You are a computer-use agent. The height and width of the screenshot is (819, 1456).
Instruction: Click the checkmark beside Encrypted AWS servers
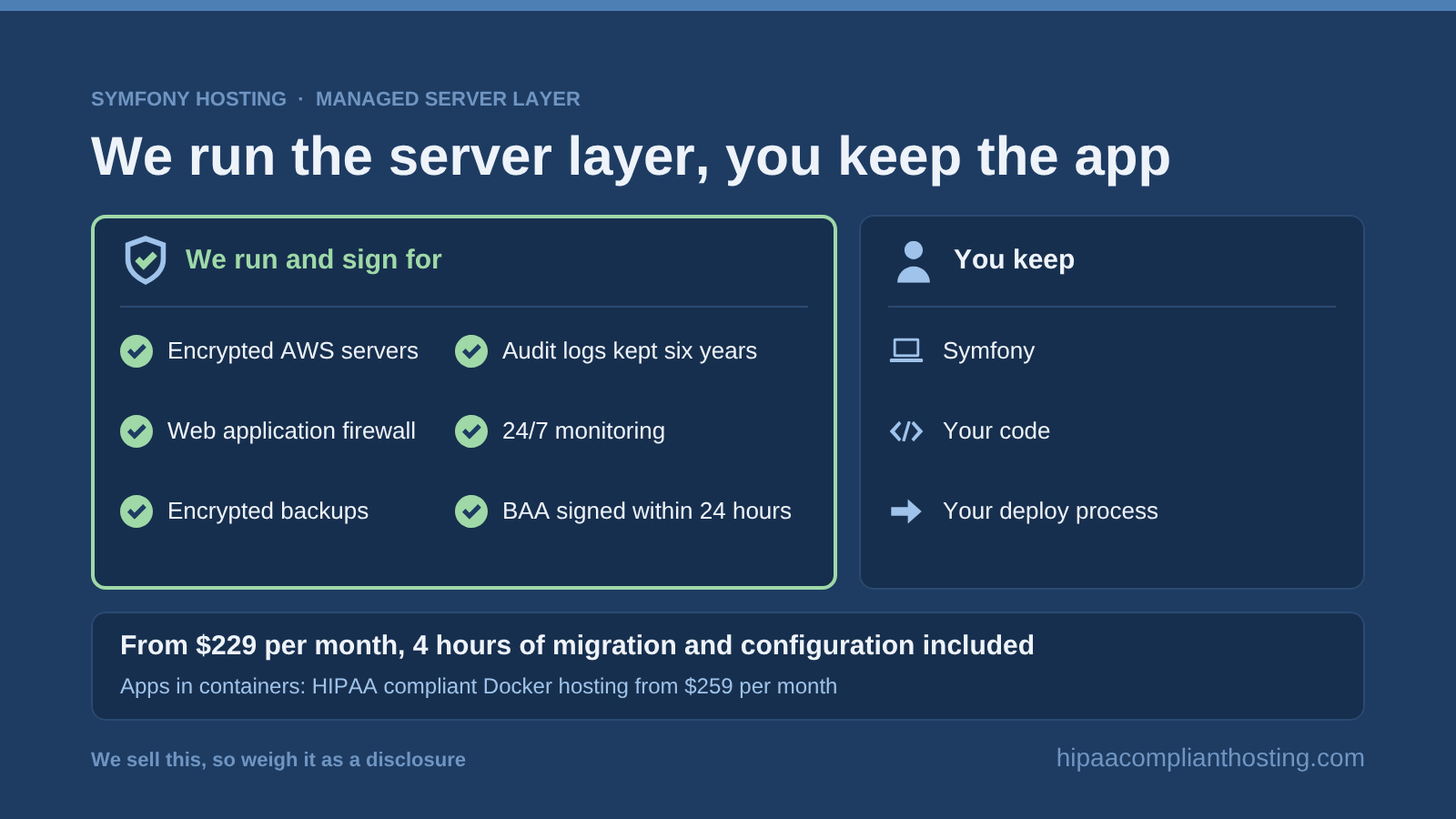(x=136, y=351)
